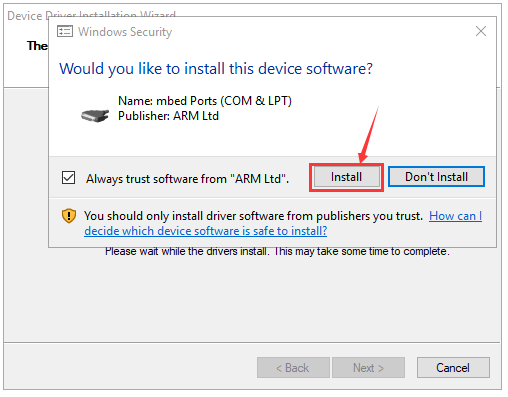Click the disabled Next button
Screen dimensions: 508x397
(368, 368)
